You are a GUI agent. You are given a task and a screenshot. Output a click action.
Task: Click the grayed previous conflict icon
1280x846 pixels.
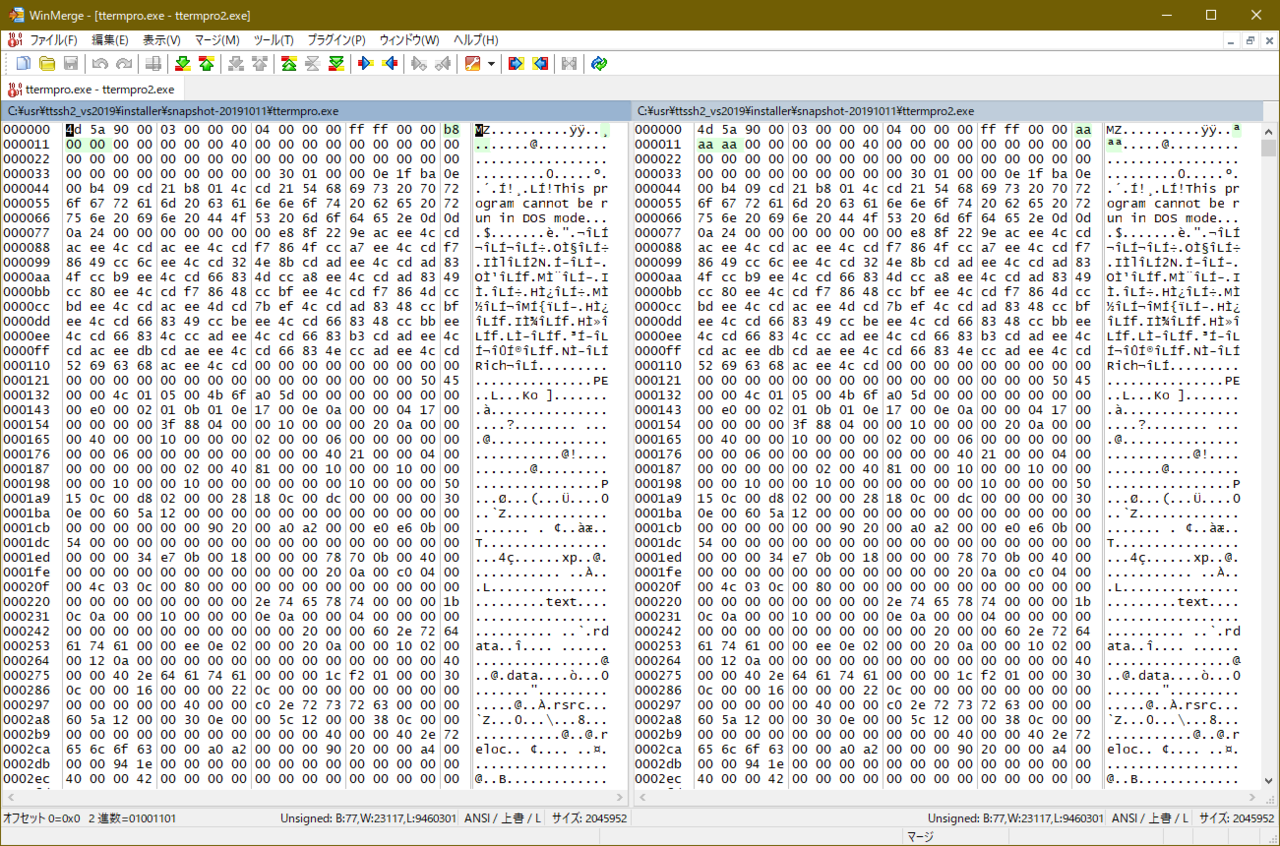(260, 64)
